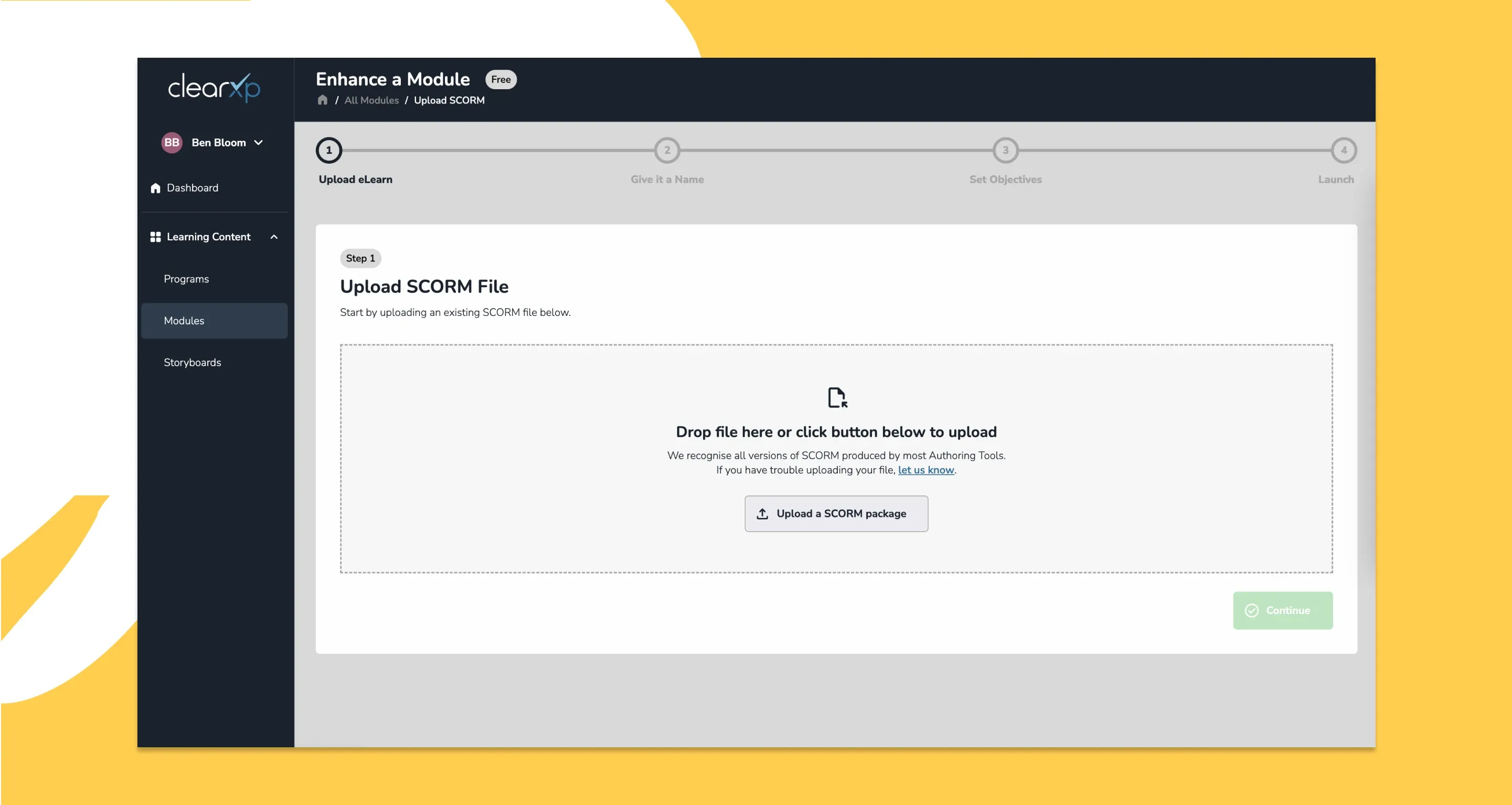The height and width of the screenshot is (805, 1512).
Task: Click the All Modules breadcrumb link
Action: point(371,100)
